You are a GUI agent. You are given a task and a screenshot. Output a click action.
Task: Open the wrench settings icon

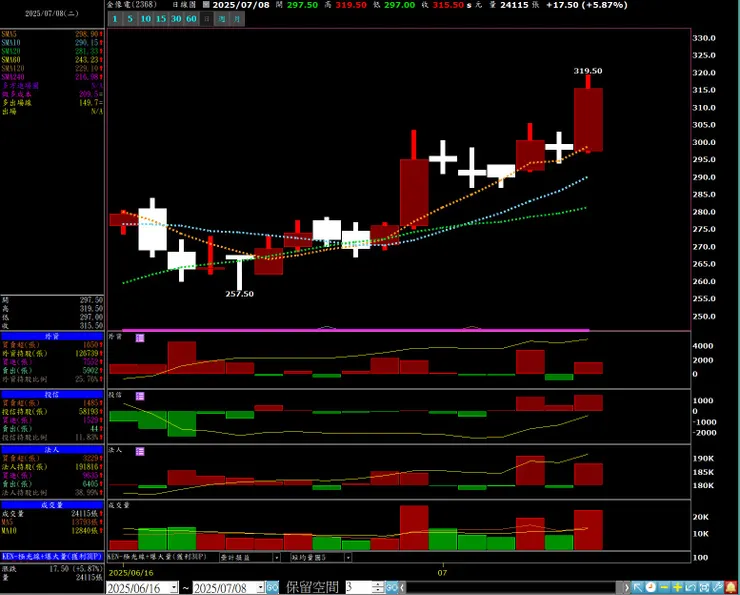coord(717,587)
